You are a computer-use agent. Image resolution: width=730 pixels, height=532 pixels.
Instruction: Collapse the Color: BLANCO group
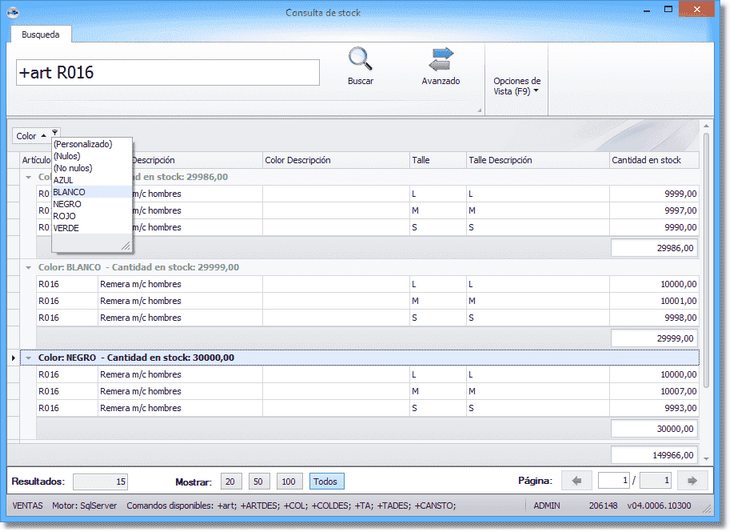(28, 267)
